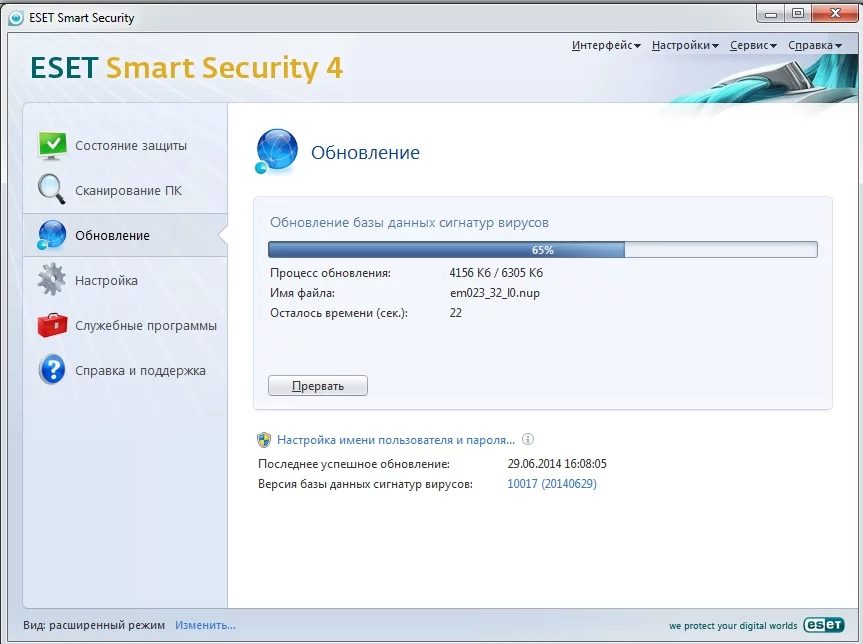Click the shield icon next to username settings
863x644 pixels.
(x=264, y=440)
